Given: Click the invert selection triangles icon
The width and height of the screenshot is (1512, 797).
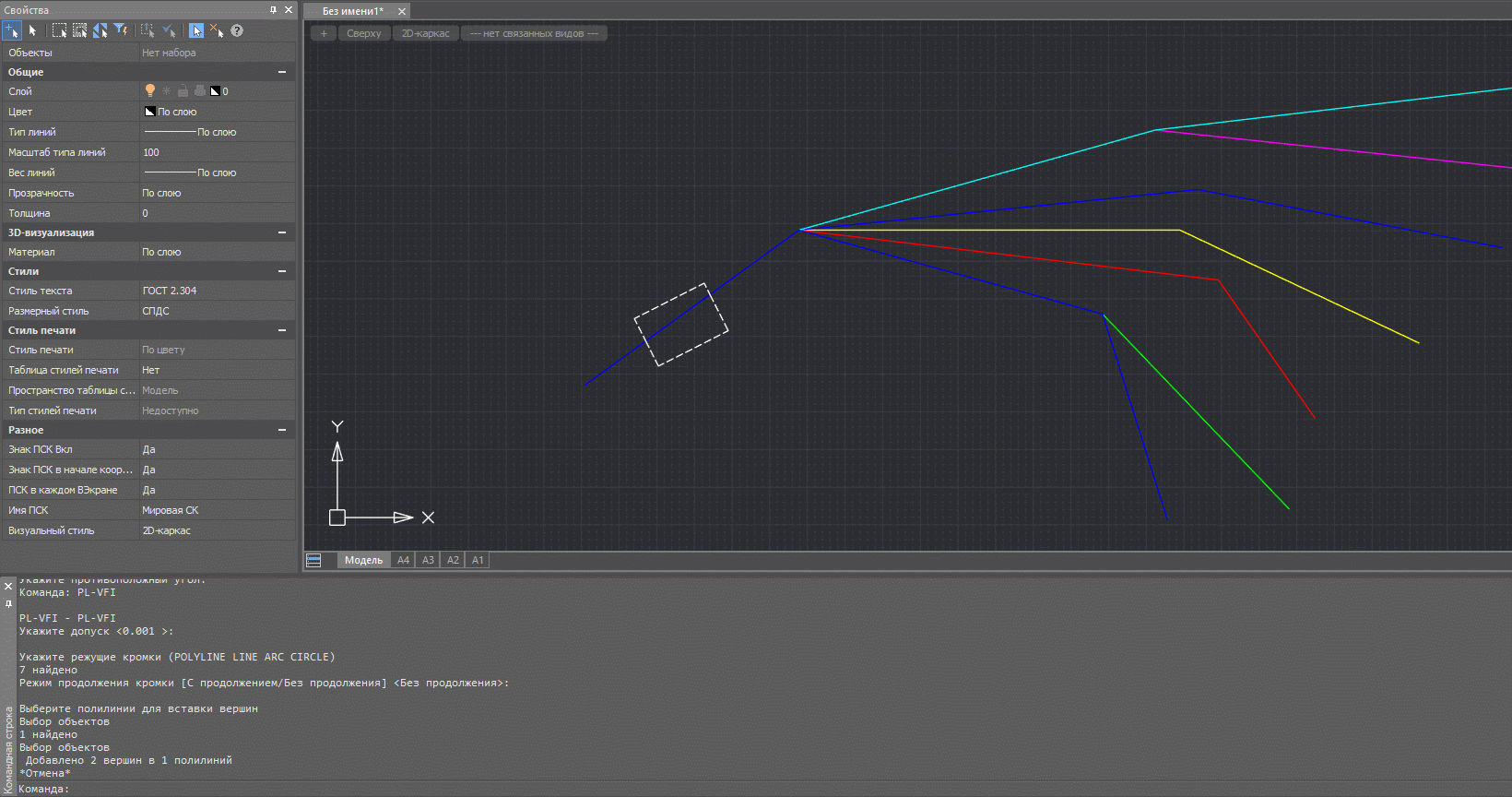Looking at the screenshot, I should click(x=100, y=30).
